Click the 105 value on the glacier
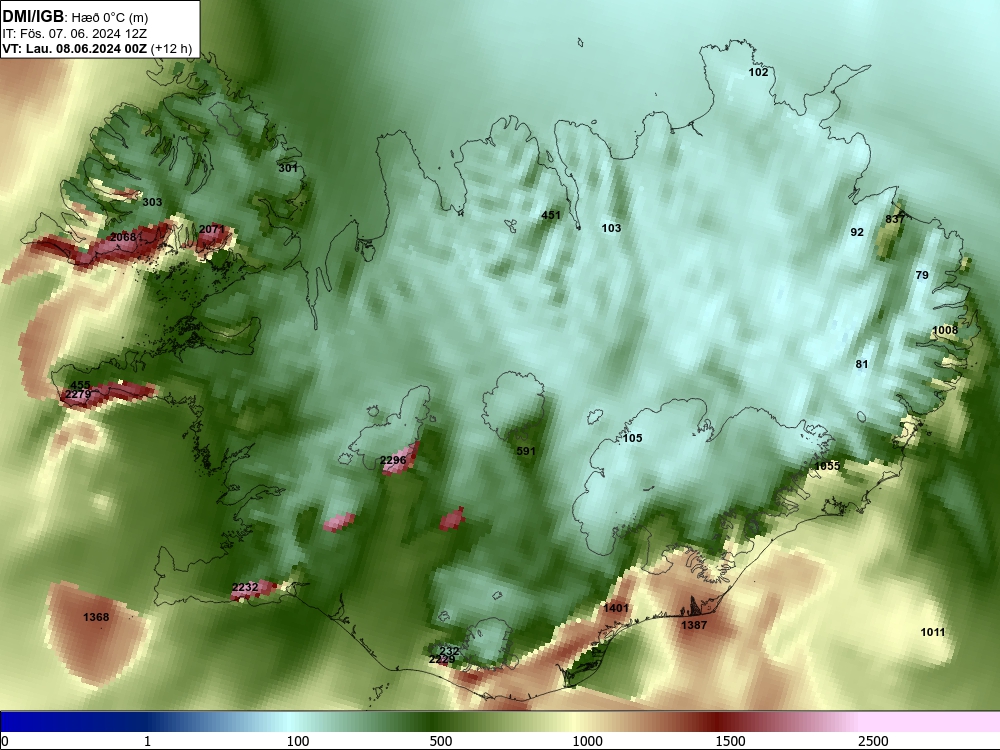Screen dimensions: 1000x750 tap(632, 438)
